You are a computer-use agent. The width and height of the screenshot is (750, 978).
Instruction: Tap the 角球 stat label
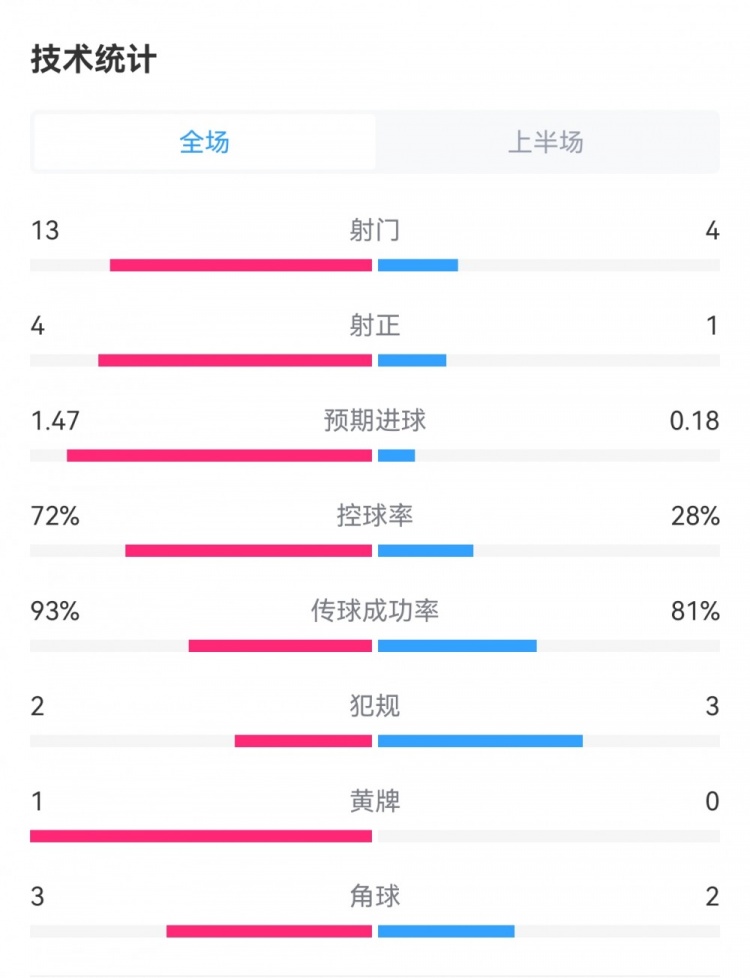(x=375, y=896)
